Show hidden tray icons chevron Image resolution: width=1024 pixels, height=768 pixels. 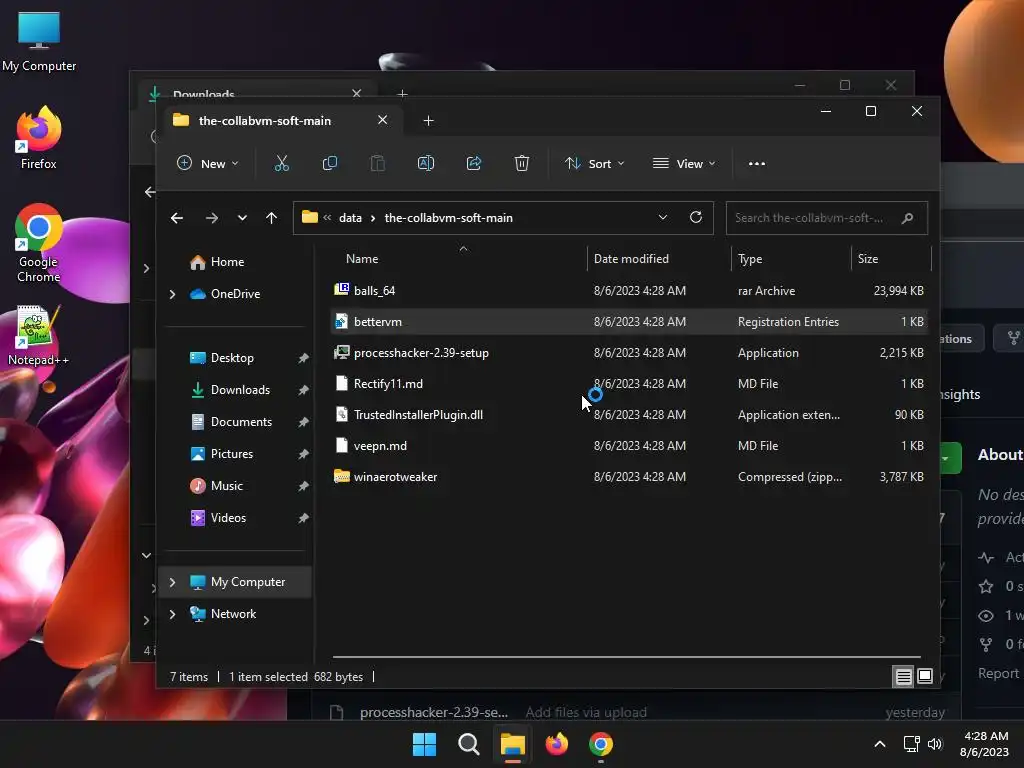pos(880,744)
